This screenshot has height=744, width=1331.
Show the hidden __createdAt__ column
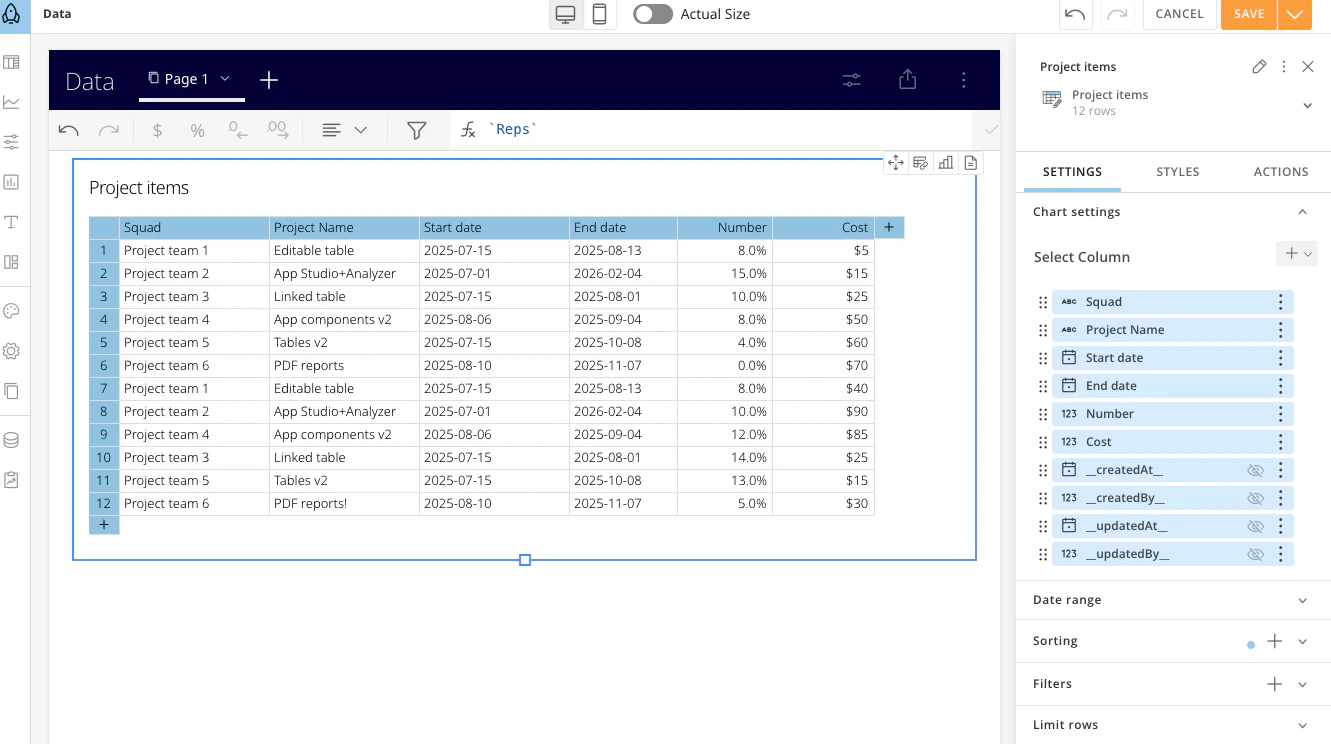click(1255, 470)
